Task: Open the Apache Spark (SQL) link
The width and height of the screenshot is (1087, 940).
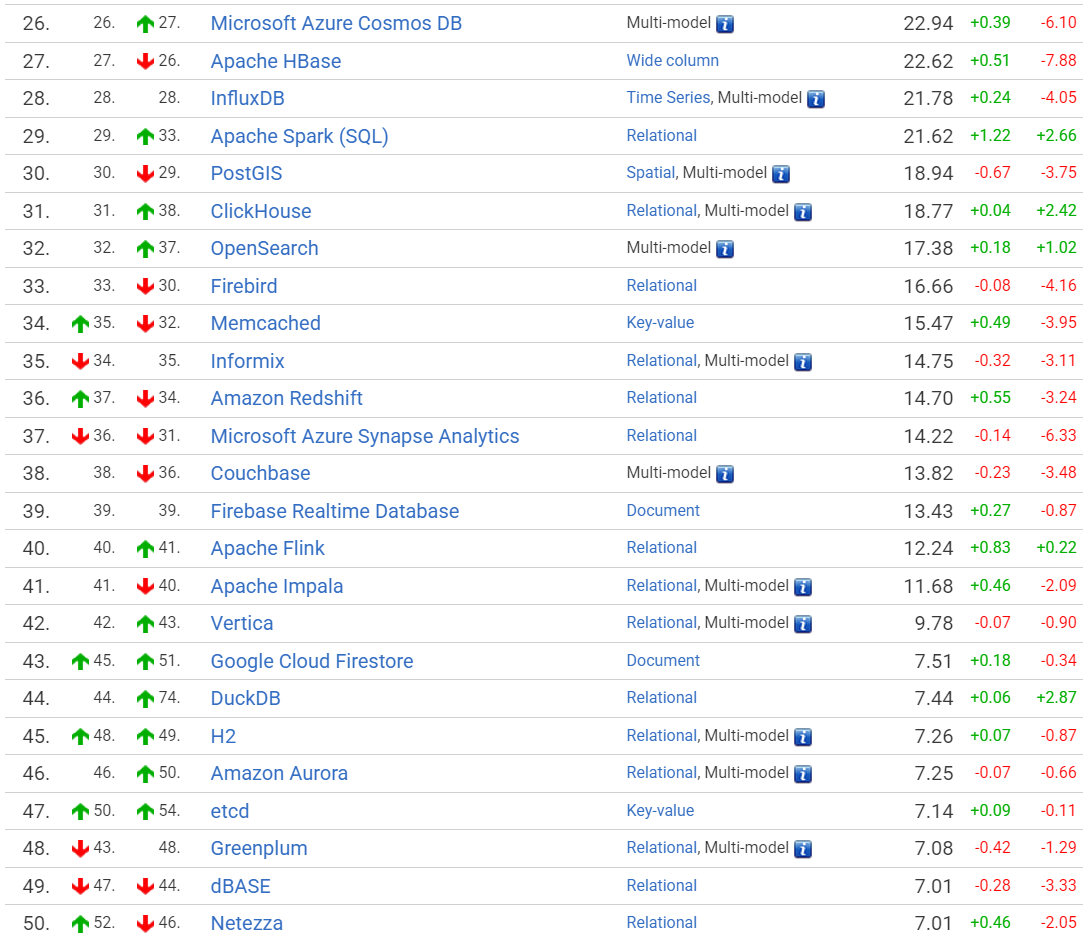Action: (x=299, y=137)
